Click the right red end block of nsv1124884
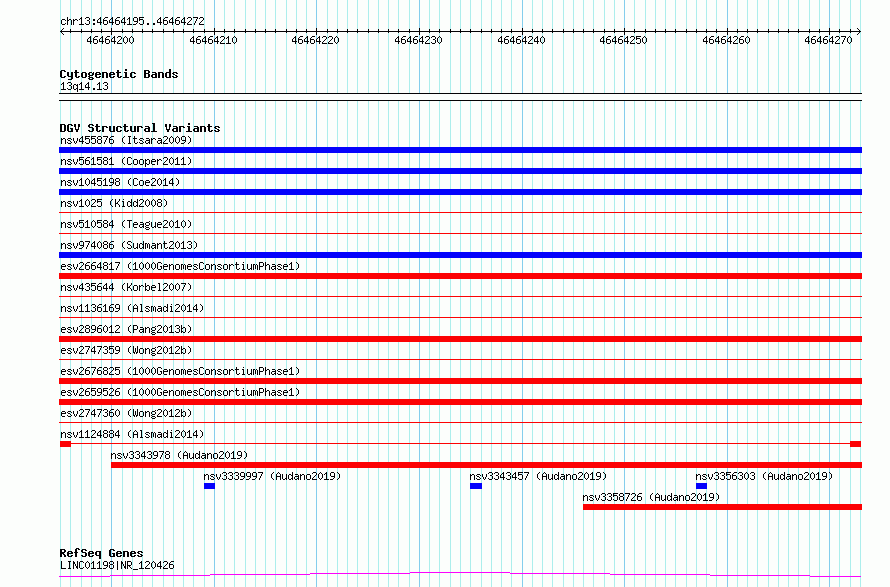This screenshot has height=587, width=890. [x=855, y=444]
